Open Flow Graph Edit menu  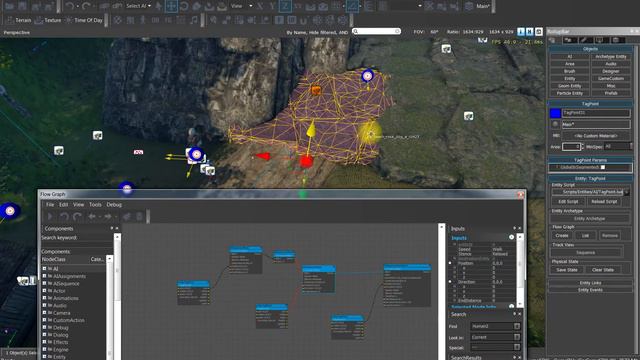pos(64,204)
